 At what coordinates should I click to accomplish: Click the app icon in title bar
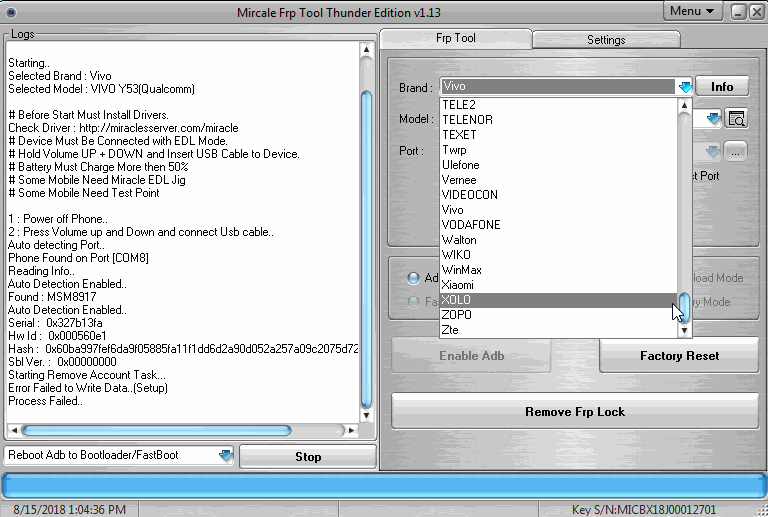[x=11, y=12]
